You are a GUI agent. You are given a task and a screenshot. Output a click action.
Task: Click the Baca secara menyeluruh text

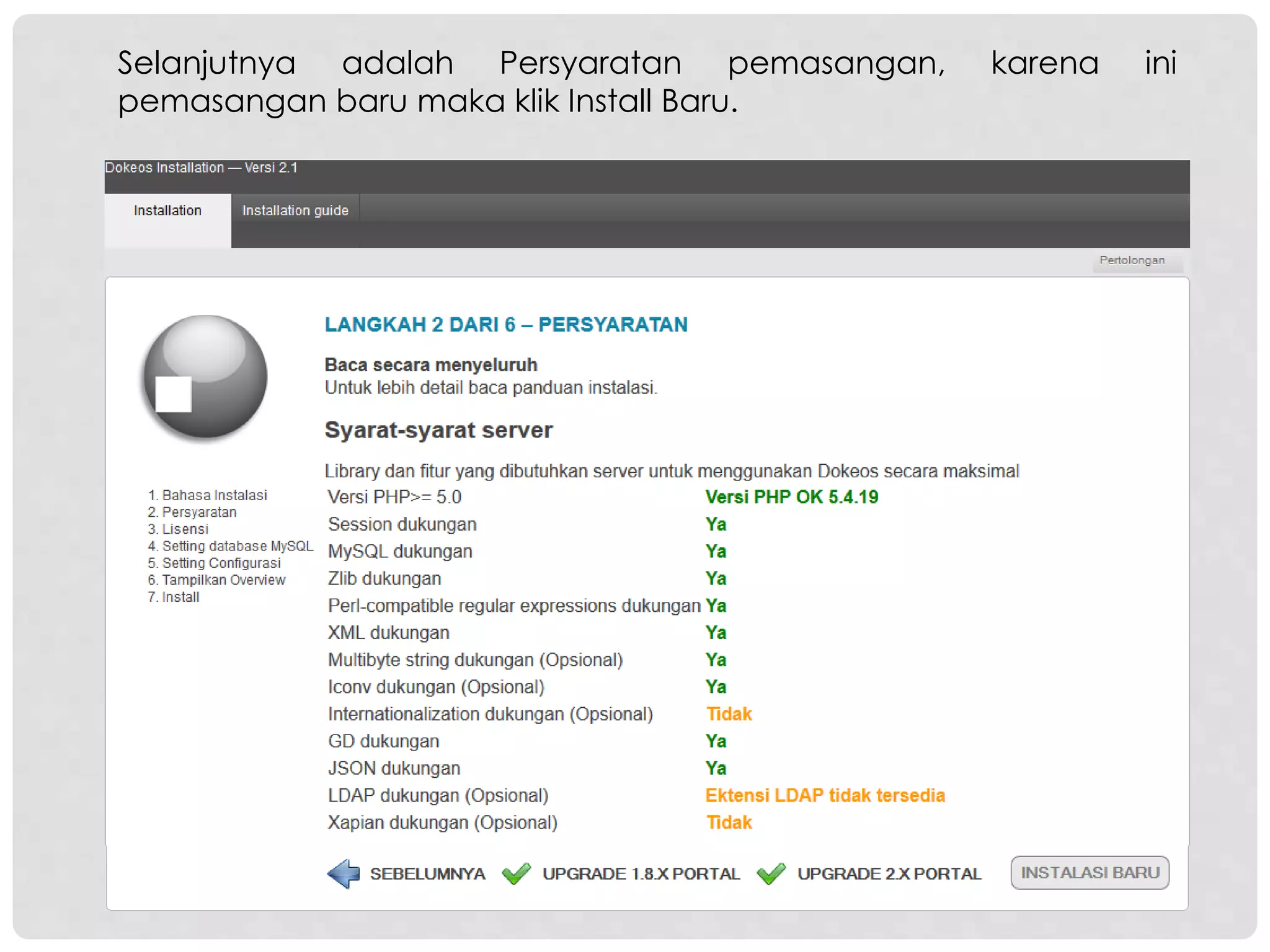(431, 365)
